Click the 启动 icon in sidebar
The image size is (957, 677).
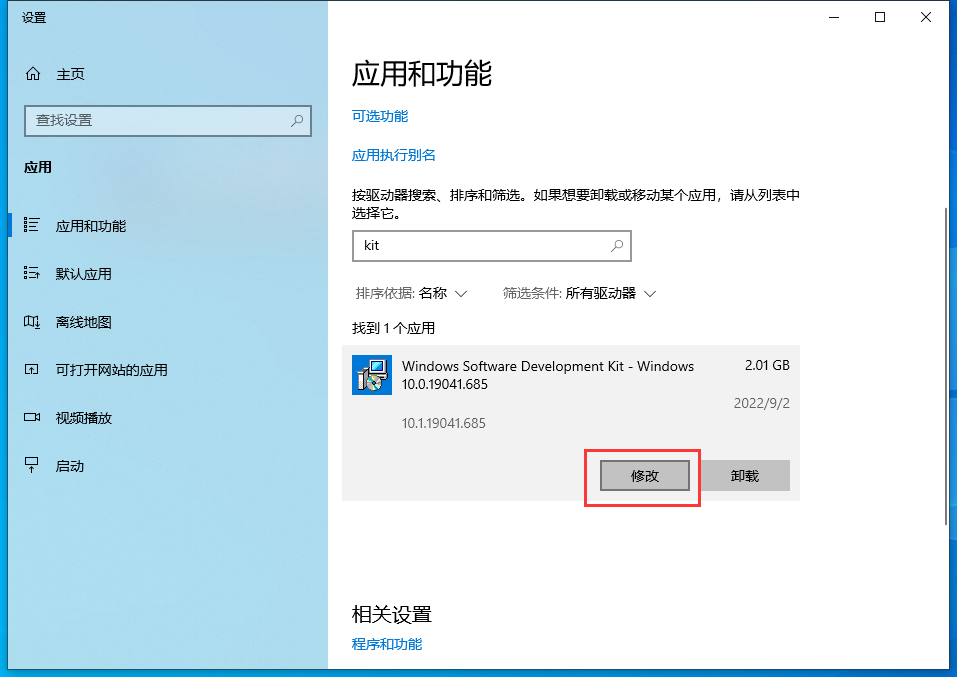point(32,465)
